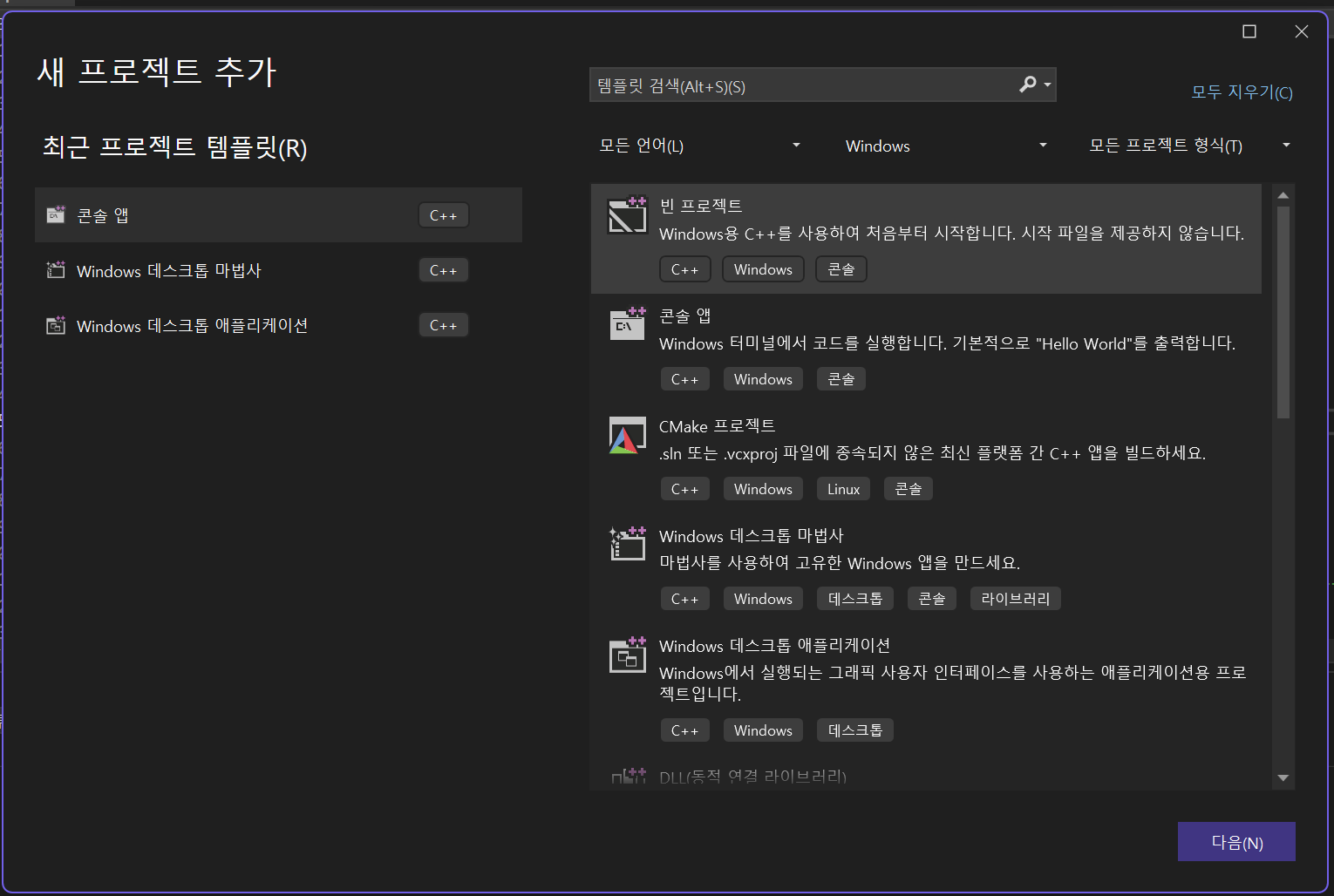Open the Windows platform filter dropdown
The image size is (1334, 896).
945,146
